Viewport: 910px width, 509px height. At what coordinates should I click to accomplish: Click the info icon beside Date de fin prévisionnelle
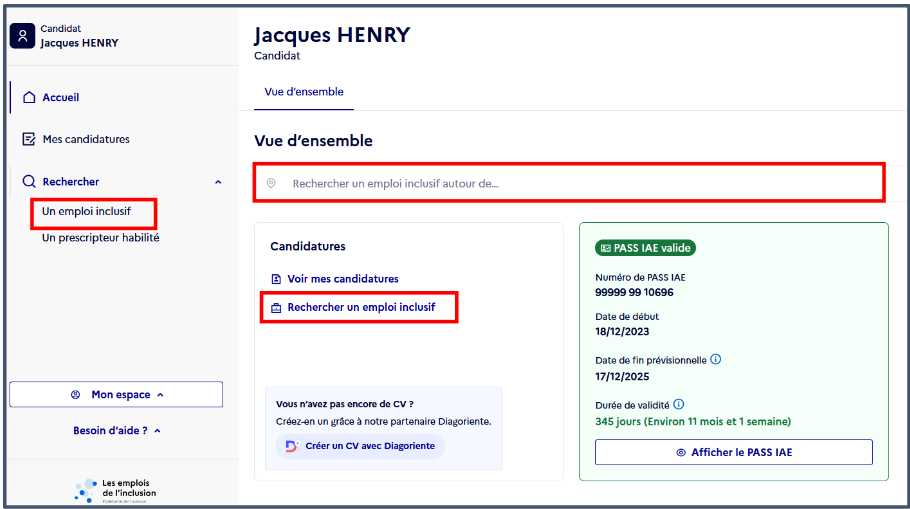pos(716,359)
